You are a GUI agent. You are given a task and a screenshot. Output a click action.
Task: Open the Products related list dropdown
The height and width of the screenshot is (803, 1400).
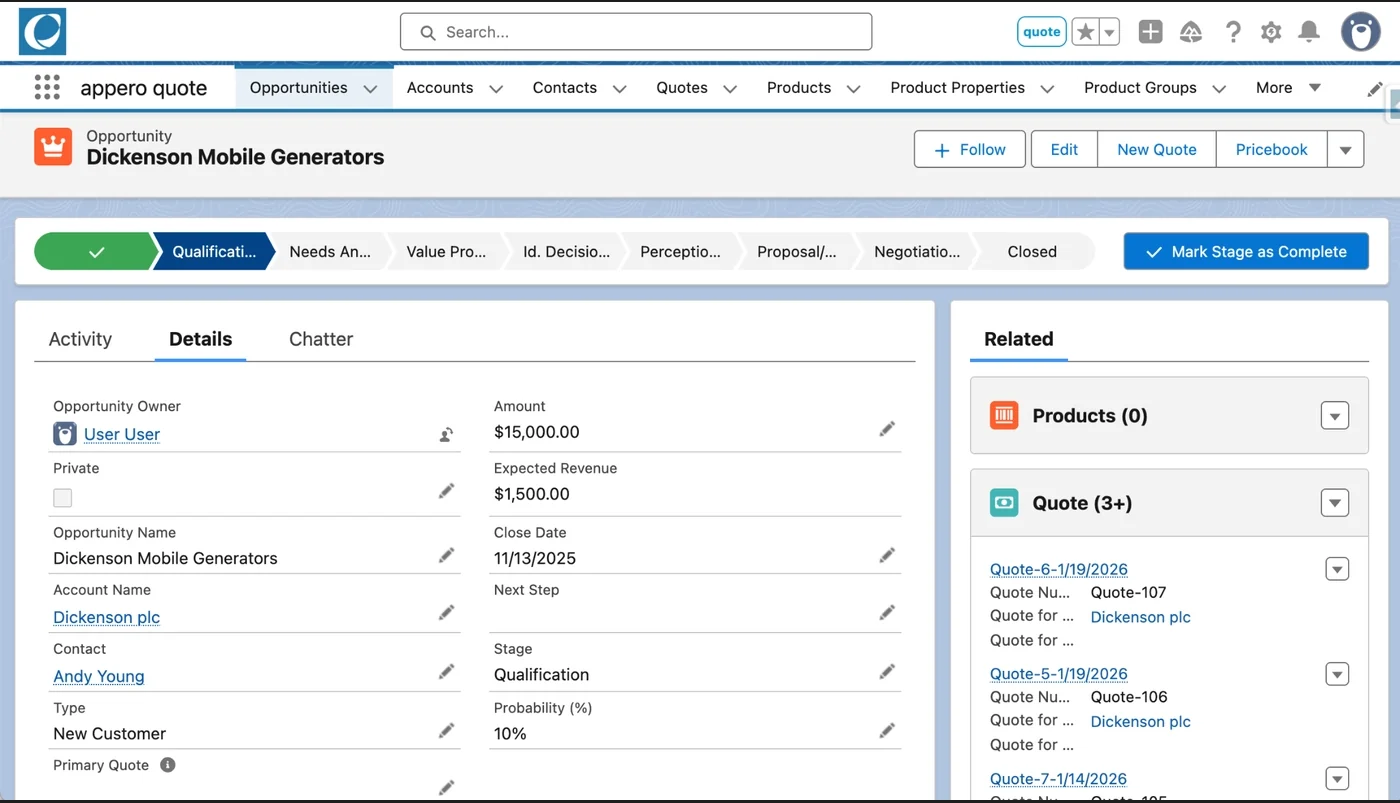pyautogui.click(x=1335, y=415)
